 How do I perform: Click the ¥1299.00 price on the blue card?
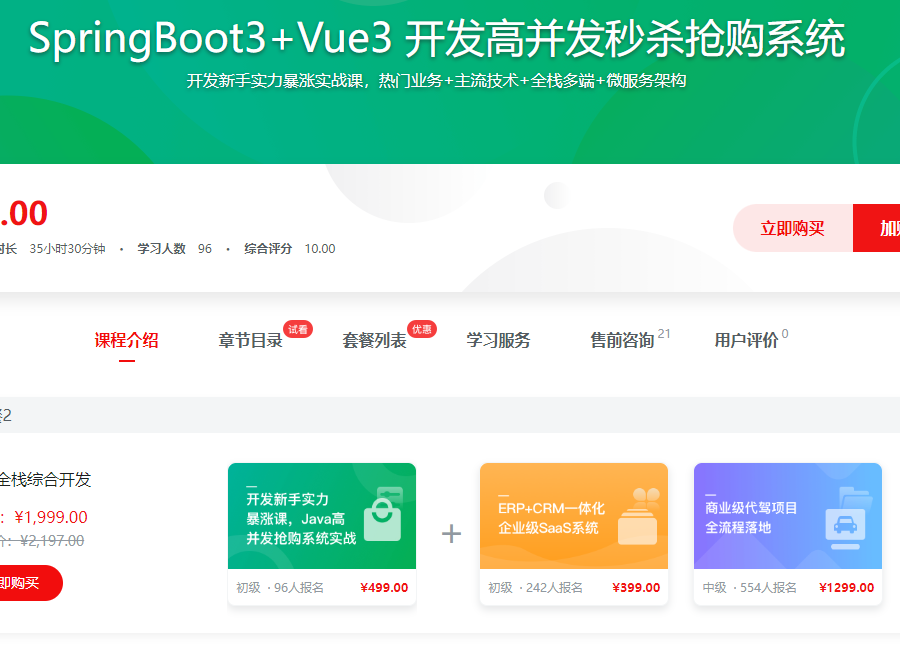point(845,587)
